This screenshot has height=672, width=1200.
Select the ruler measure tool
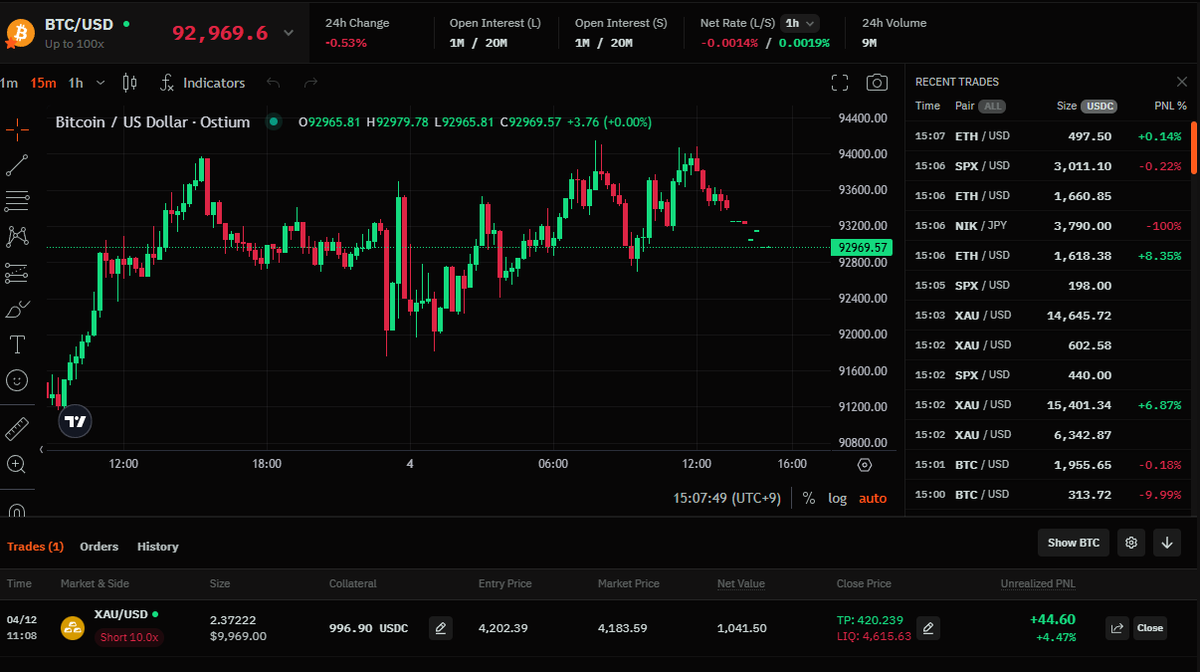(x=17, y=429)
